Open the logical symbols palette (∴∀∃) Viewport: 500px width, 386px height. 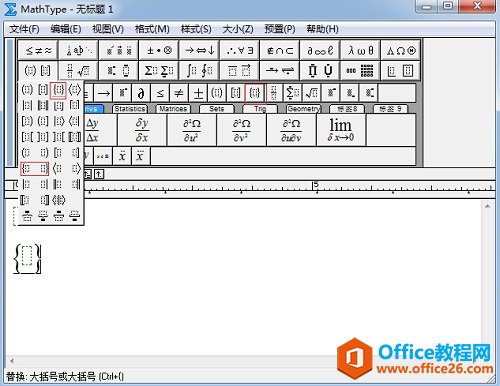(239, 50)
